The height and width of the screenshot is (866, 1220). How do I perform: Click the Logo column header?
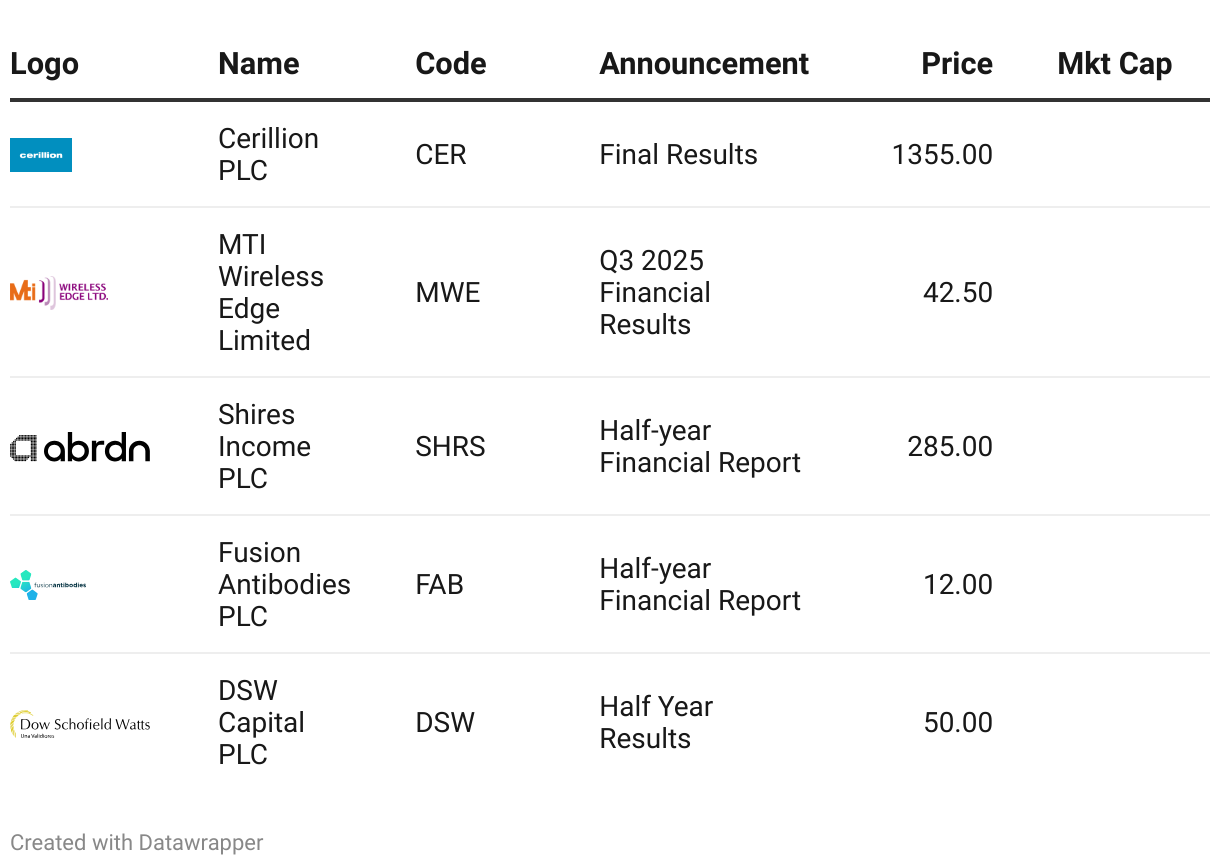[44, 64]
